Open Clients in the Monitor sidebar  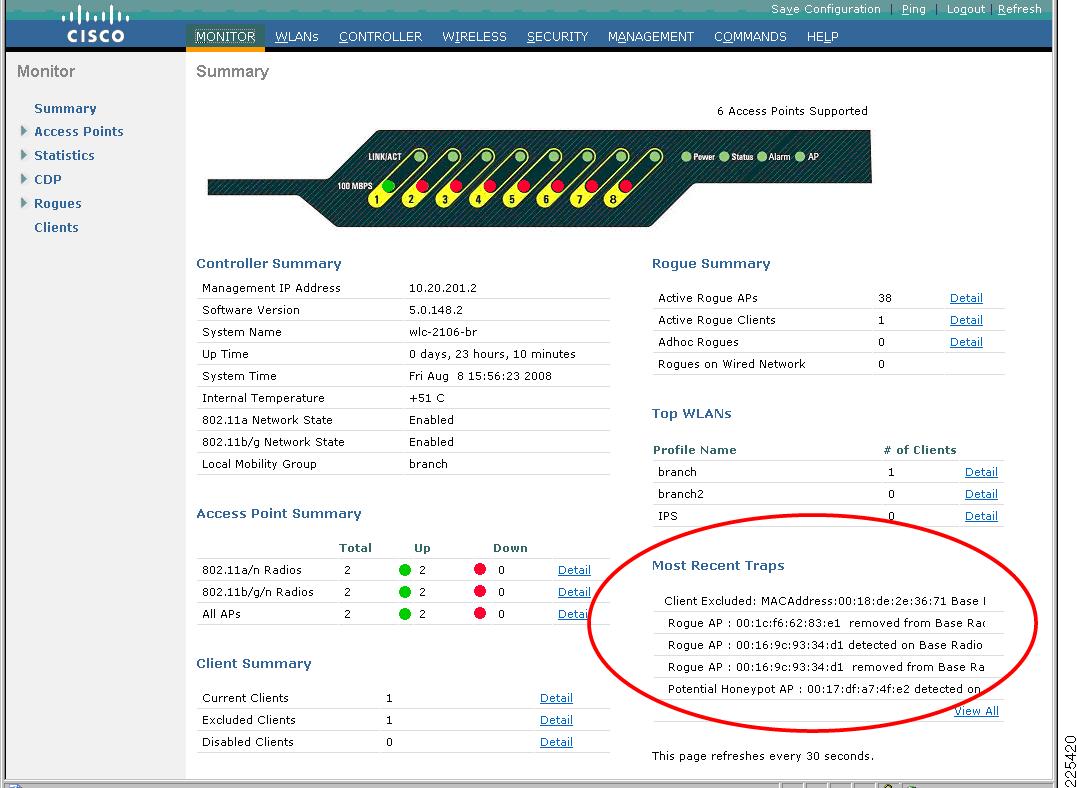click(x=56, y=227)
